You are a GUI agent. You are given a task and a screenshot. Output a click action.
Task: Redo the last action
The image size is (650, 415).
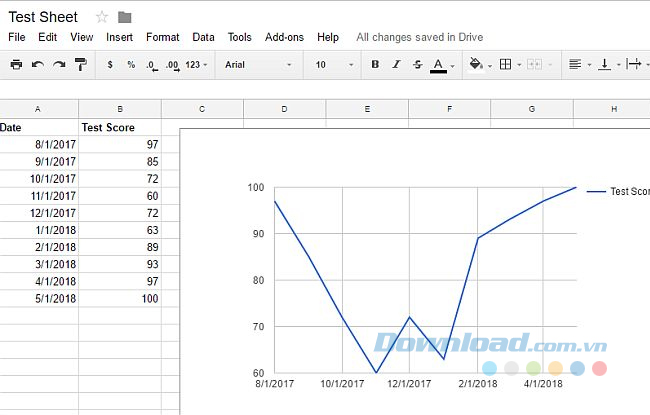coord(59,65)
